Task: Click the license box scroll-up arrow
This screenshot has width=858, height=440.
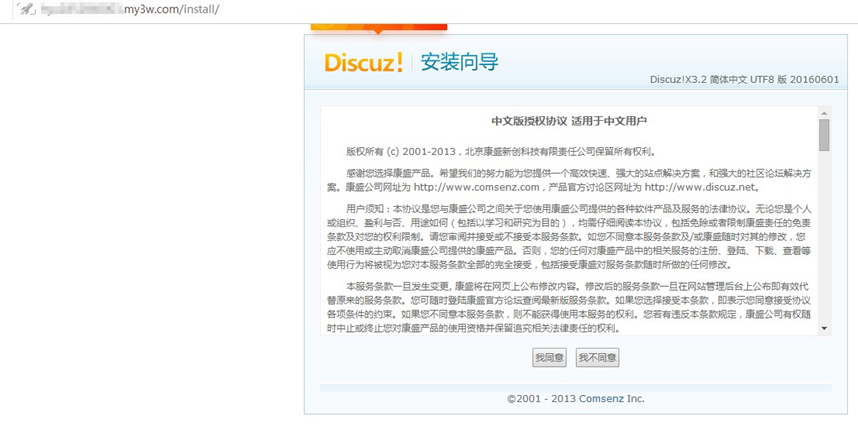Action: click(x=824, y=113)
